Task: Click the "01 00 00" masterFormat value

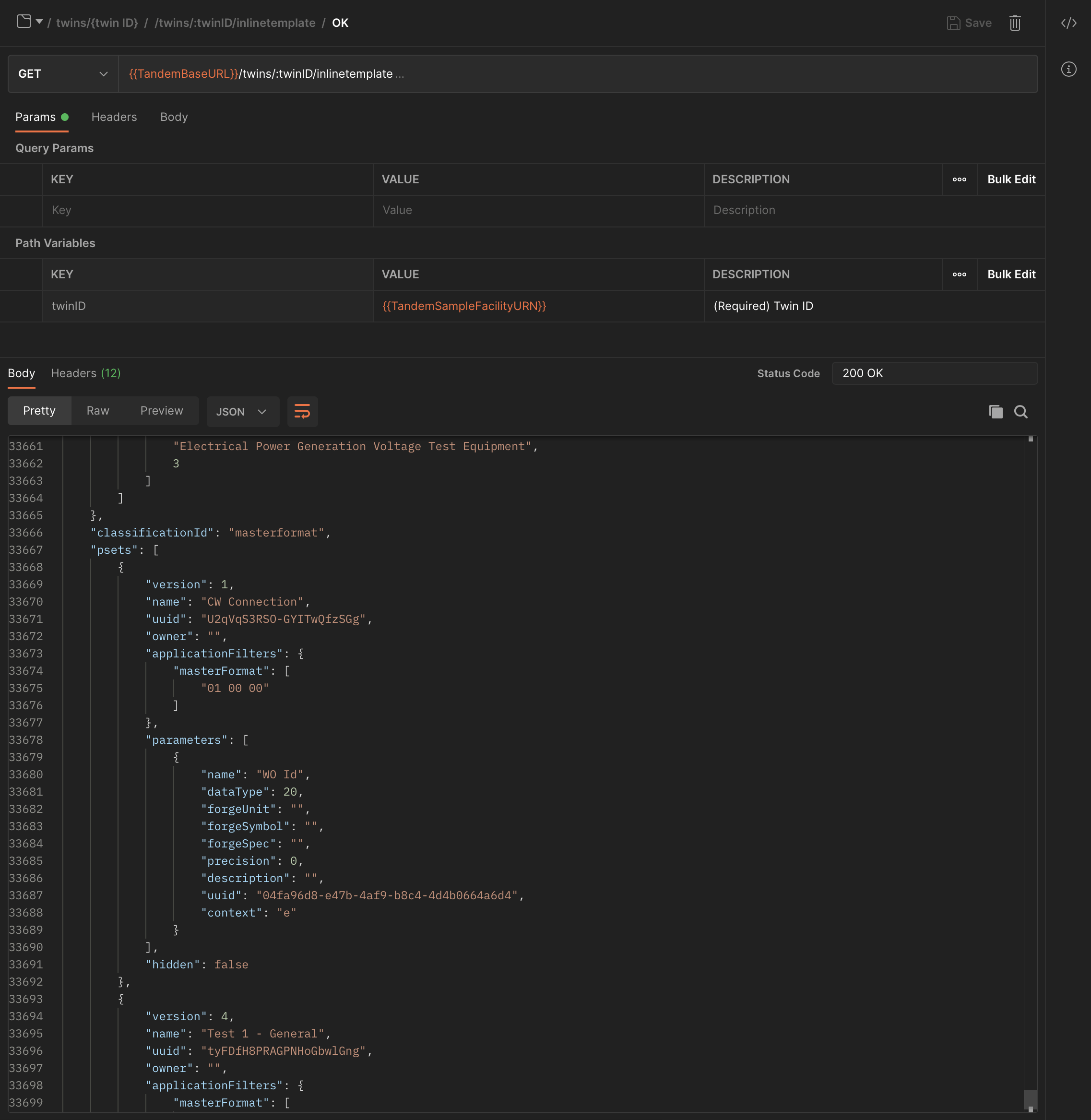Action: [x=234, y=688]
